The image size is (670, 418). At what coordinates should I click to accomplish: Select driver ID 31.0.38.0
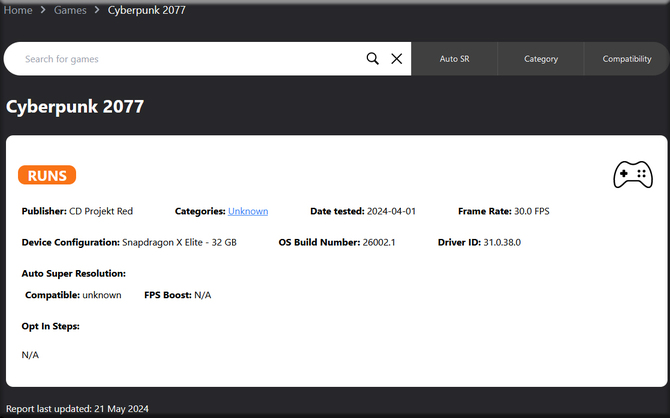coord(502,242)
